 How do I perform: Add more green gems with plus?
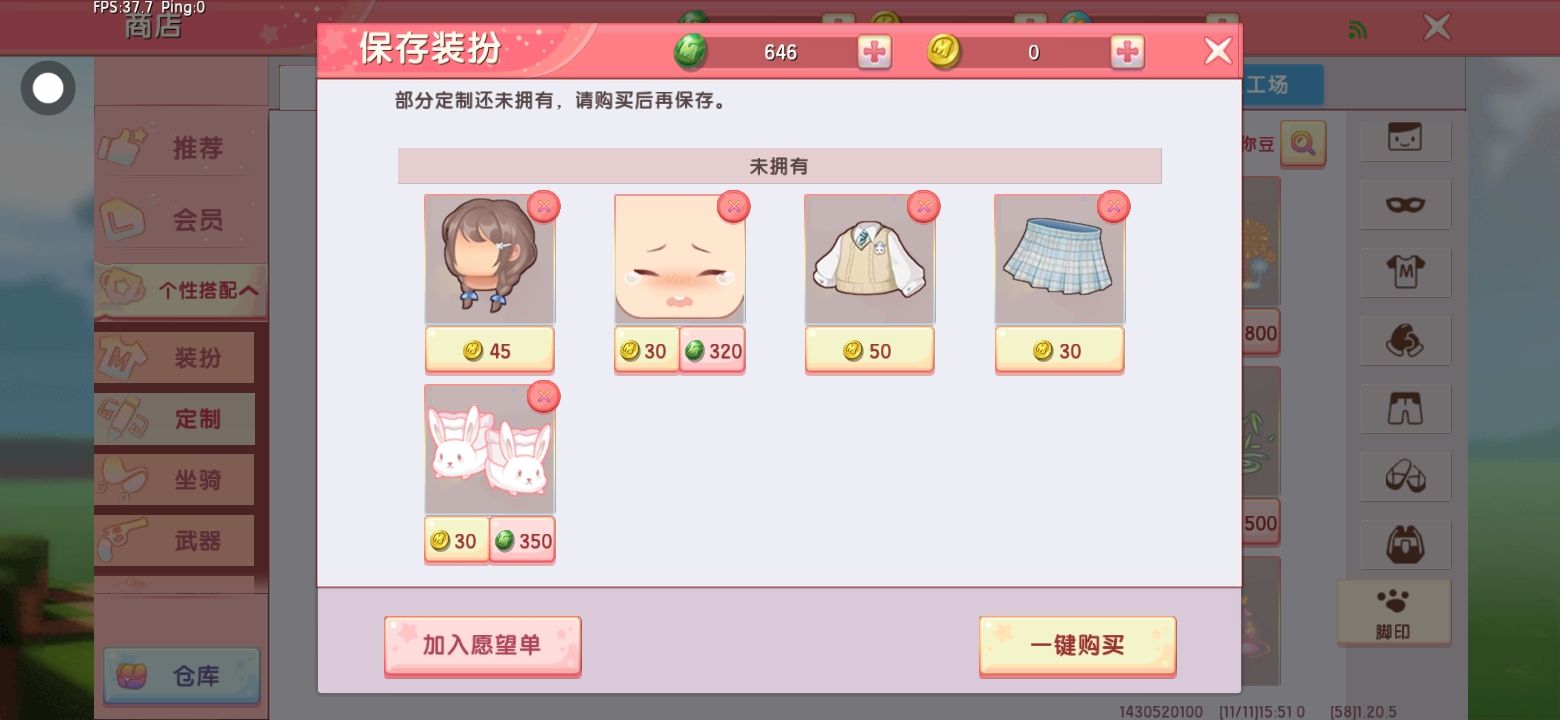point(874,52)
